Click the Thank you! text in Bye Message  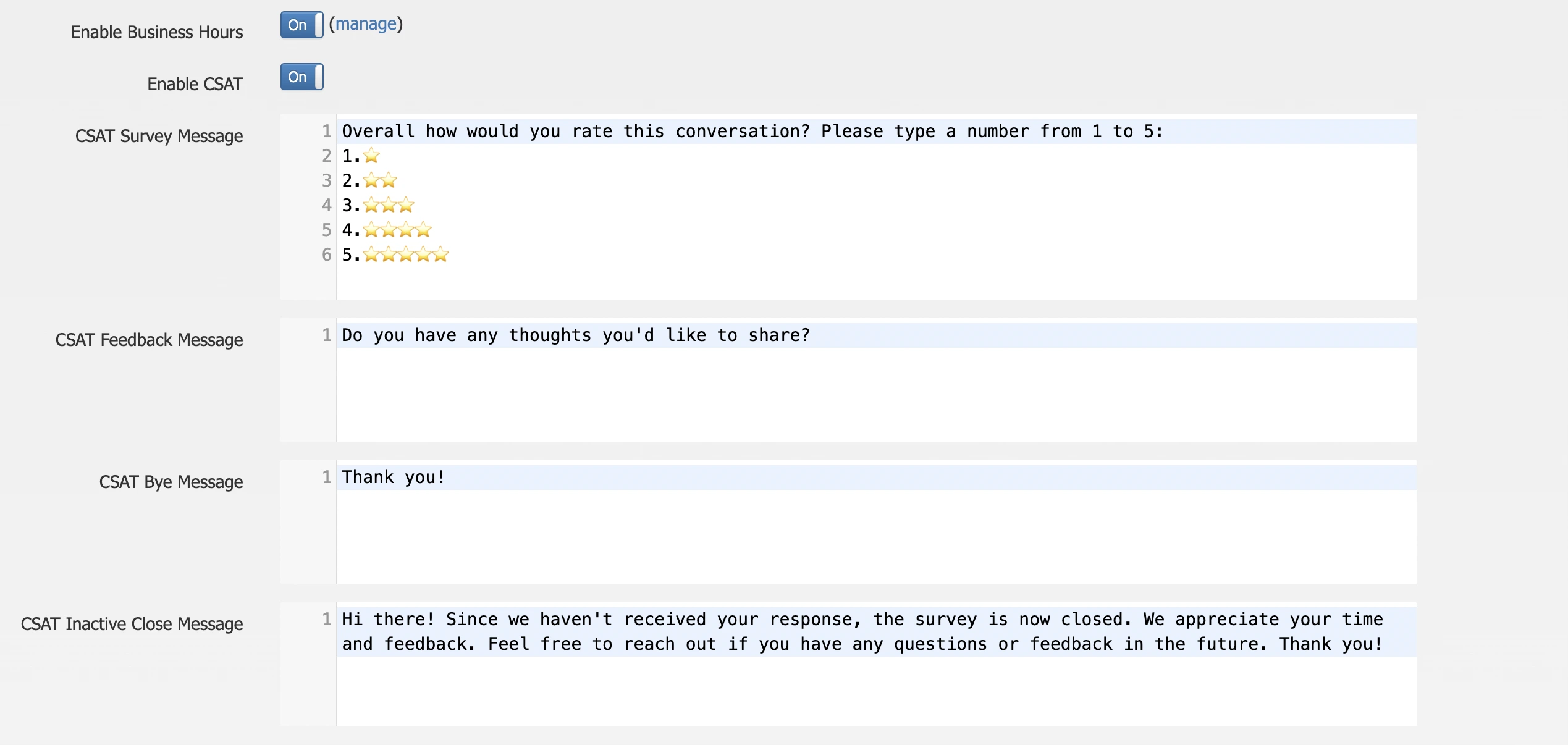point(392,476)
